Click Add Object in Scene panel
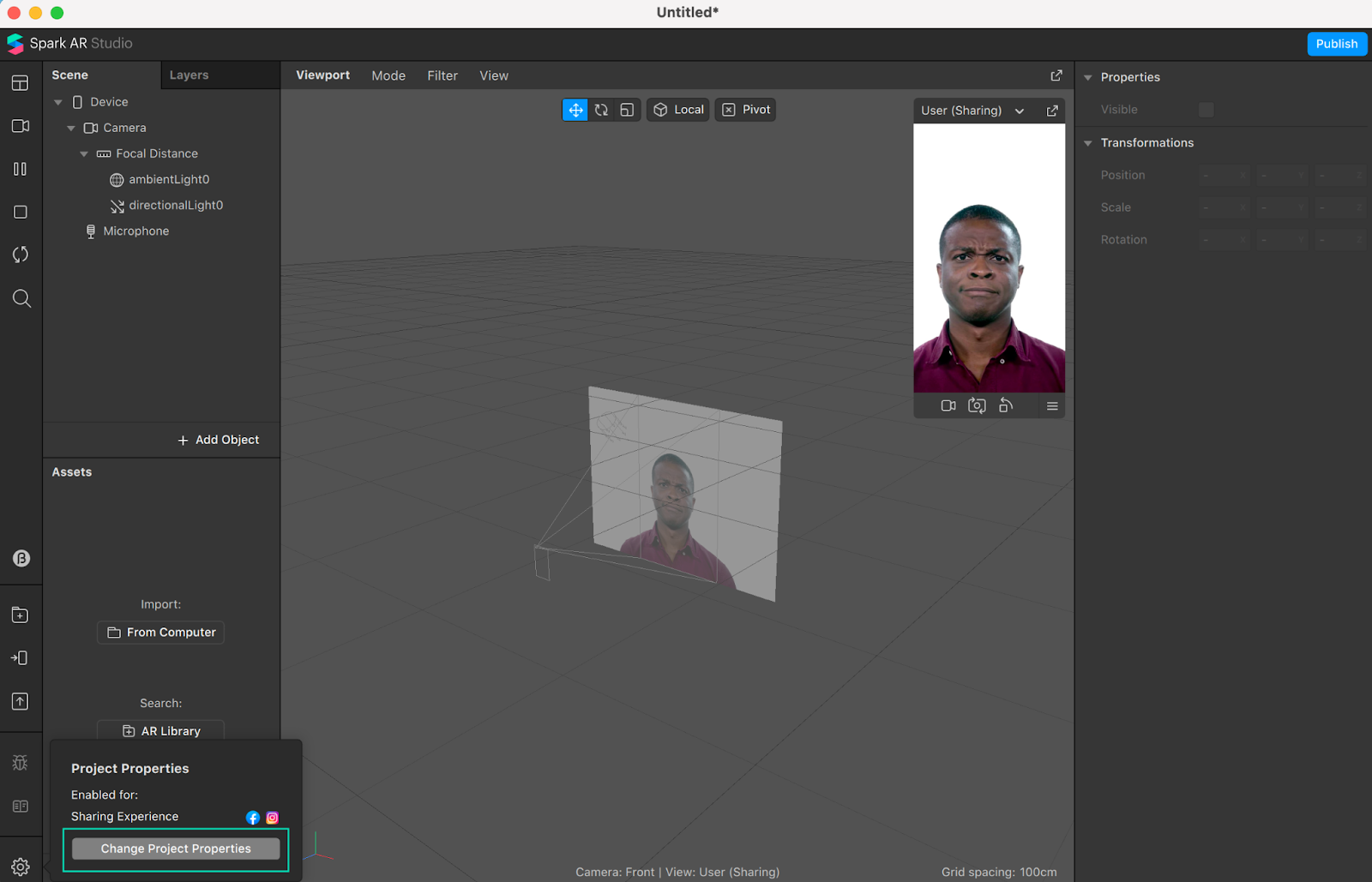Viewport: 1372px width, 882px height. coord(219,440)
